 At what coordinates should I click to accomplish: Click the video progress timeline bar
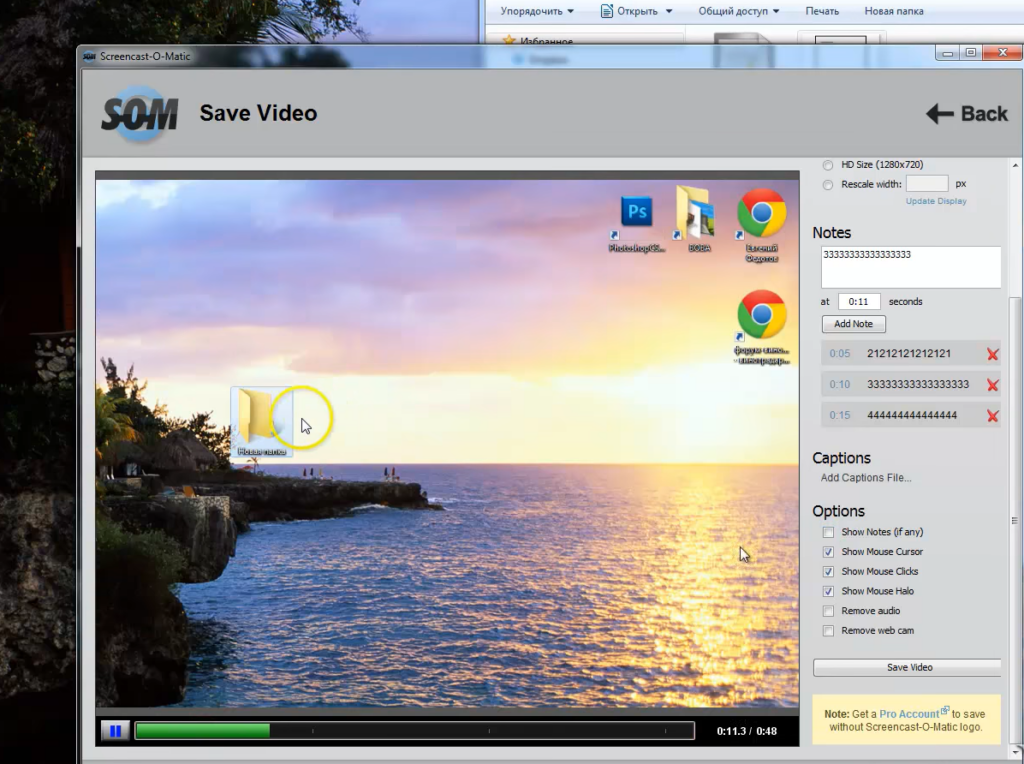[x=414, y=731]
